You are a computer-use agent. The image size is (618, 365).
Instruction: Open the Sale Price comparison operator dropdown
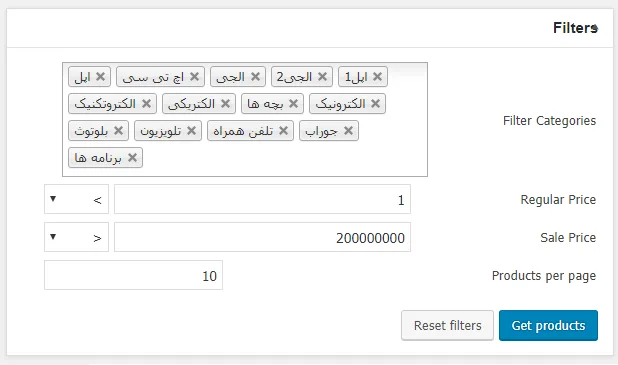[76, 237]
